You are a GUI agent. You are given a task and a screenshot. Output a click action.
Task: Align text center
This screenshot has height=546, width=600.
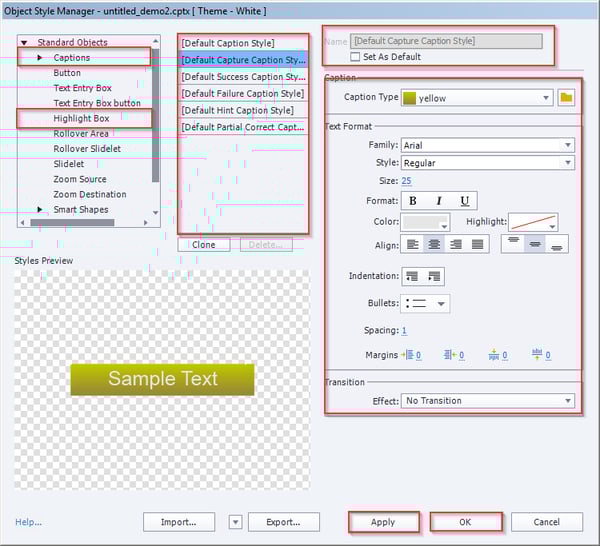coord(434,244)
